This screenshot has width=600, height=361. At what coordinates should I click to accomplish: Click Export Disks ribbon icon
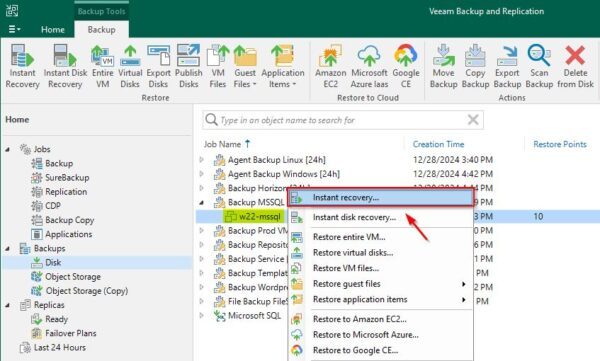pyautogui.click(x=158, y=66)
